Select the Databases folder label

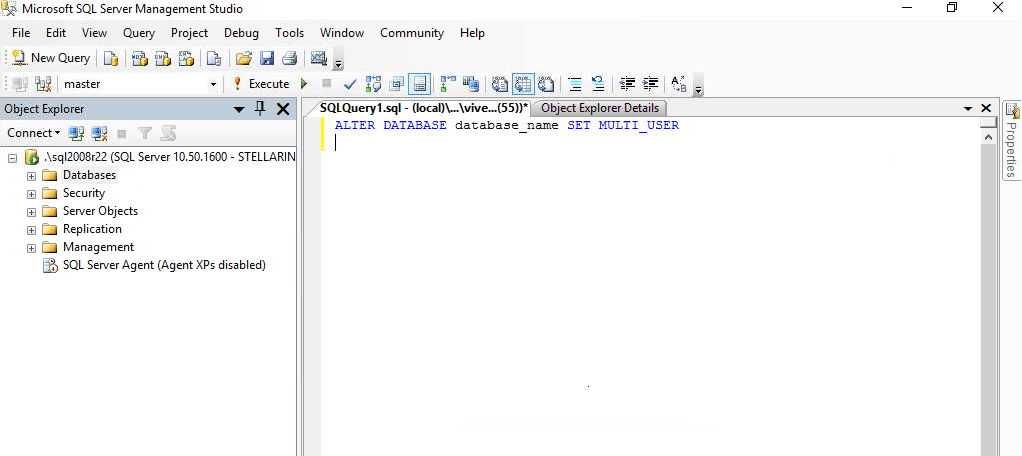coord(89,175)
